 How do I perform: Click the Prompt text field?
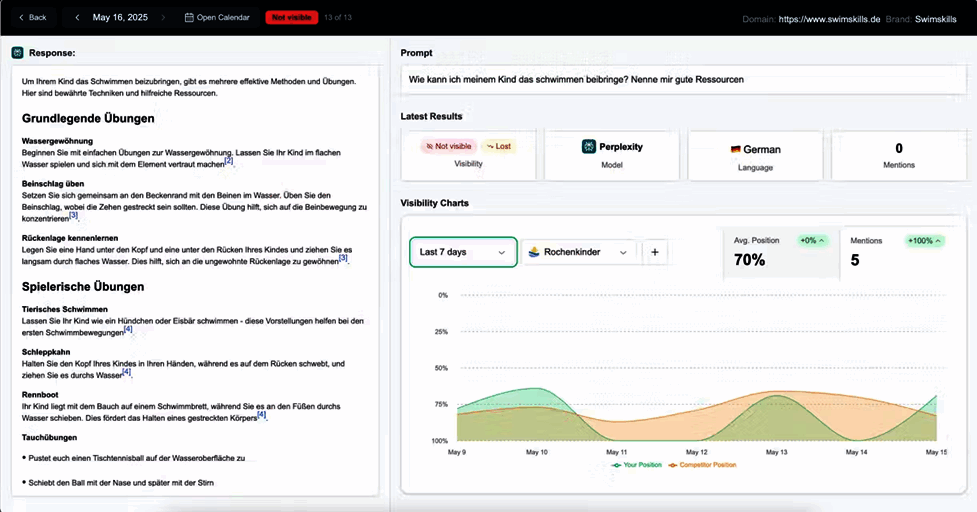pyautogui.click(x=683, y=79)
